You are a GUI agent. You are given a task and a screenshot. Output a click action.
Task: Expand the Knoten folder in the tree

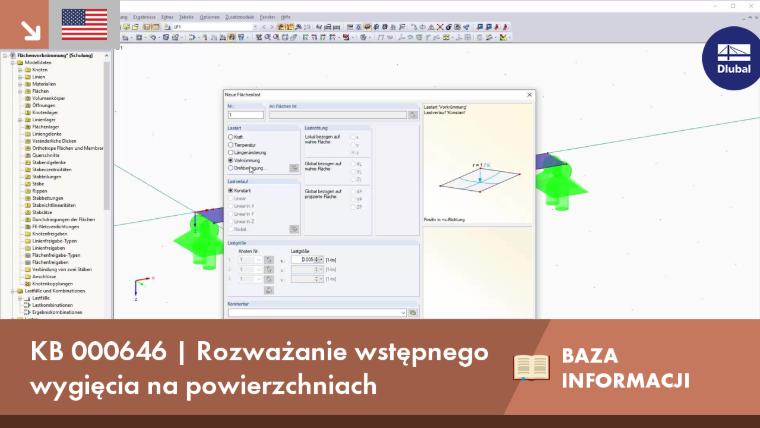tap(20, 70)
